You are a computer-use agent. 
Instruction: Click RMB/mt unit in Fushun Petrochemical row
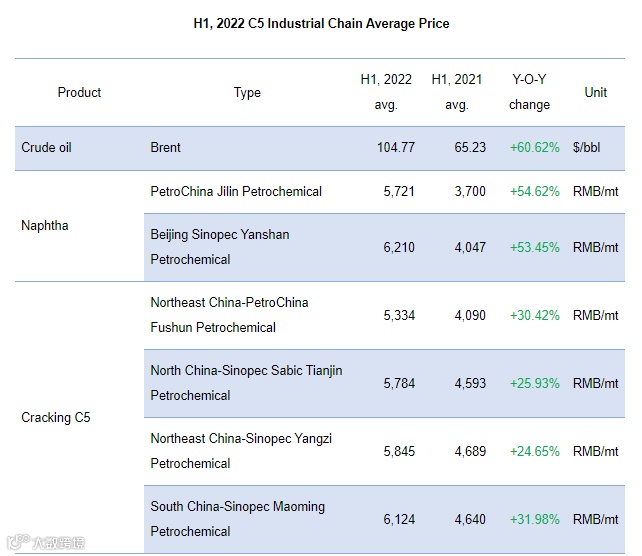point(595,315)
